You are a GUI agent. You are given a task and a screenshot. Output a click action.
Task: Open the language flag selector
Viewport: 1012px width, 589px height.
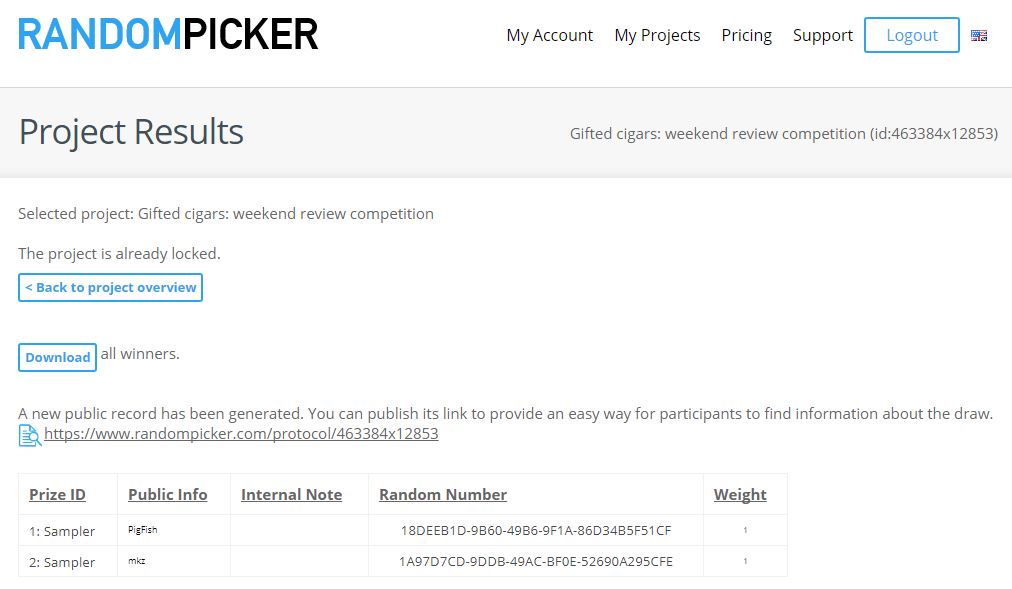[979, 35]
